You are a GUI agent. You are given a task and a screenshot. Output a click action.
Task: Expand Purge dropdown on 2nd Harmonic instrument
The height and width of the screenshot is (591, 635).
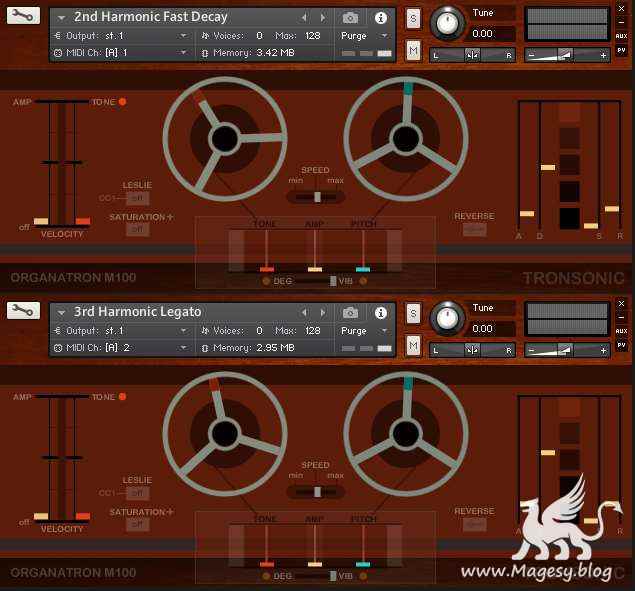tap(365, 35)
